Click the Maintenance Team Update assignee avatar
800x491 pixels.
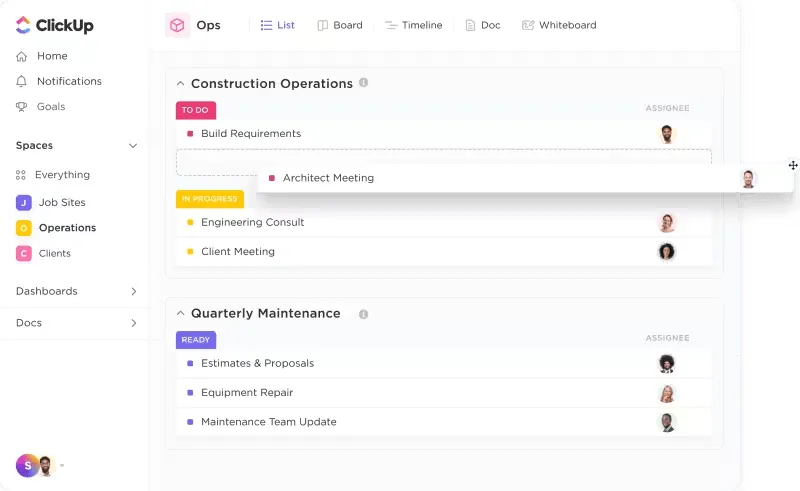click(666, 422)
